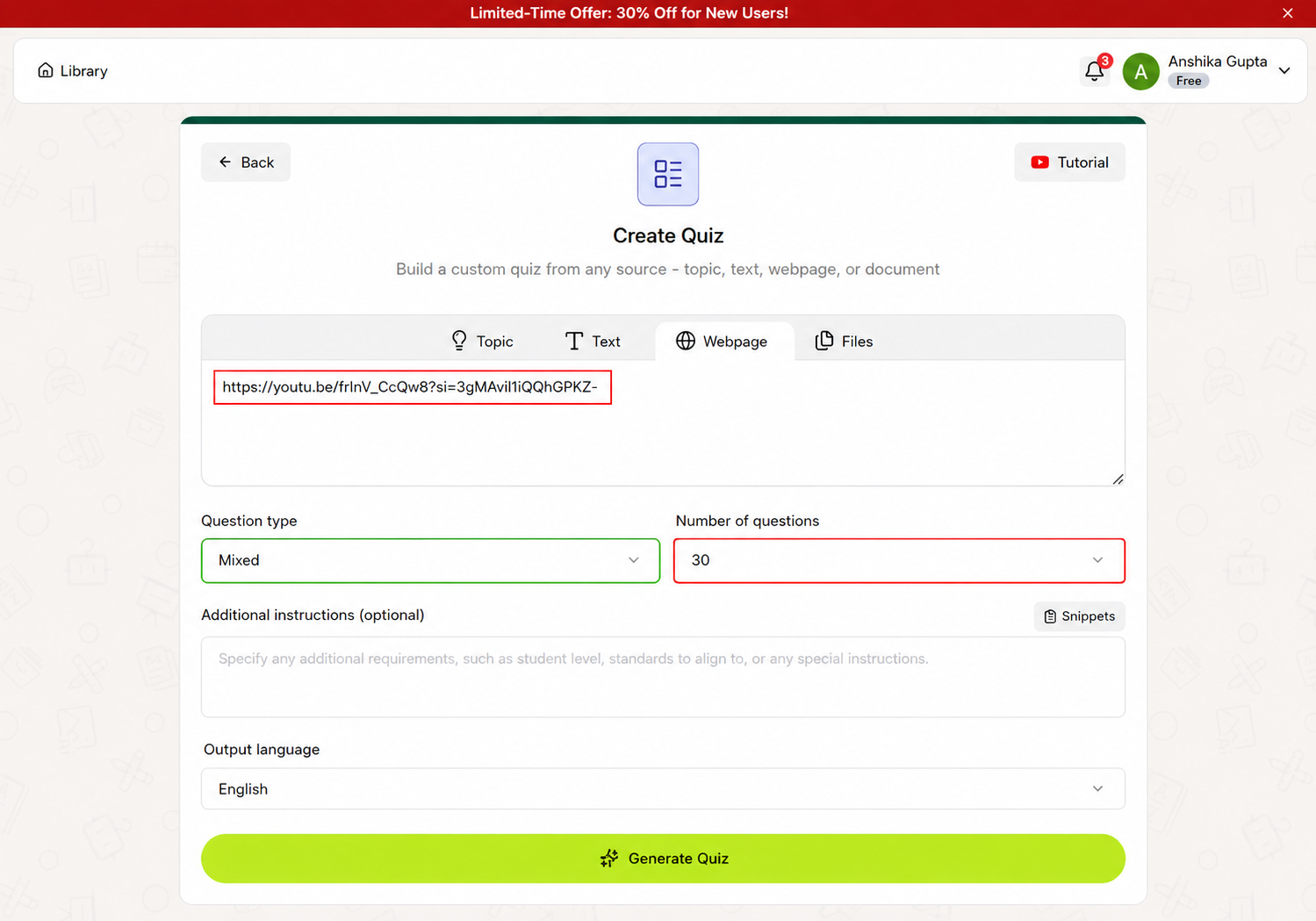
Task: Click the Additional instructions text area
Action: (663, 677)
